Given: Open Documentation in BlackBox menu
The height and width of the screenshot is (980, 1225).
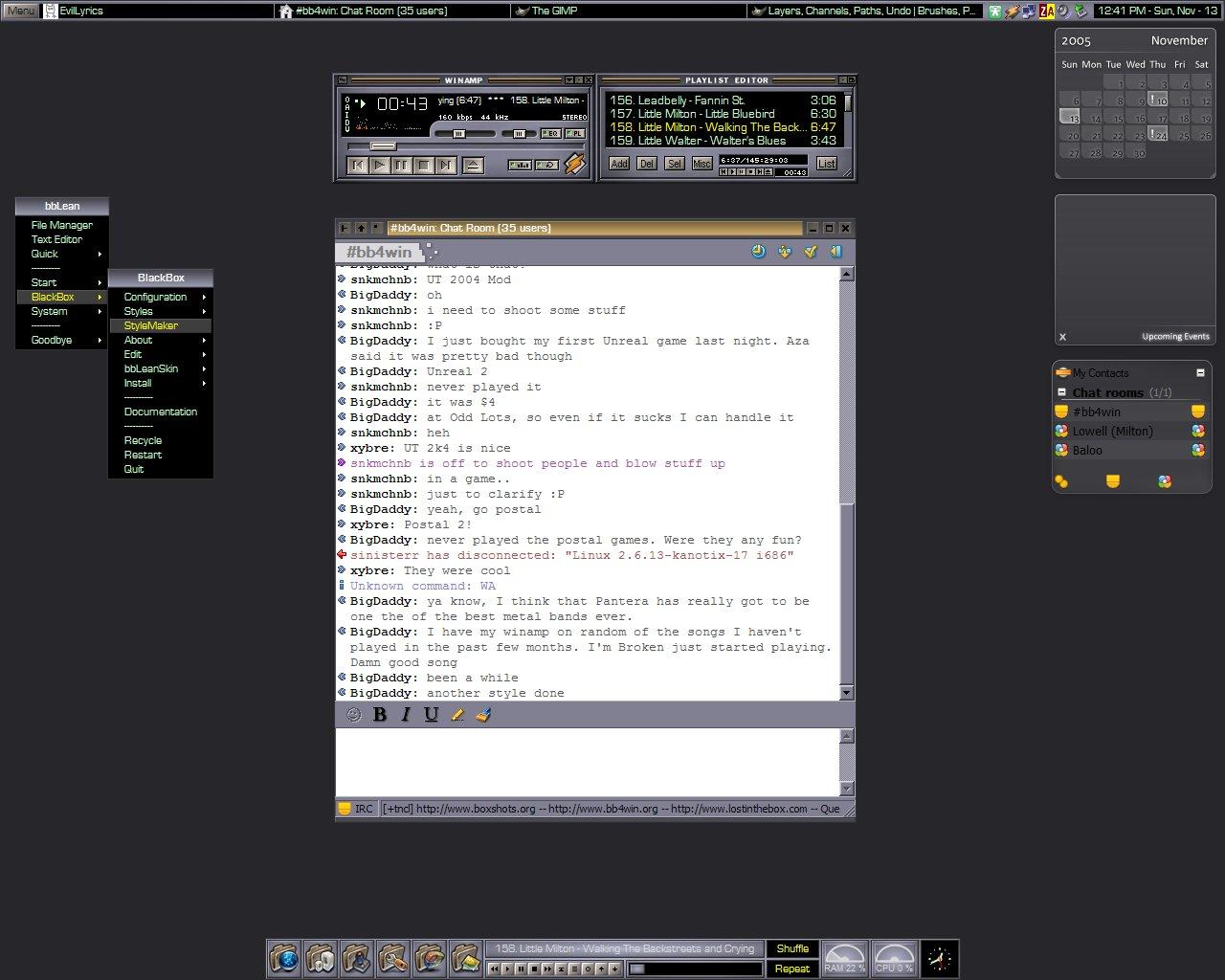Looking at the screenshot, I should point(161,412).
